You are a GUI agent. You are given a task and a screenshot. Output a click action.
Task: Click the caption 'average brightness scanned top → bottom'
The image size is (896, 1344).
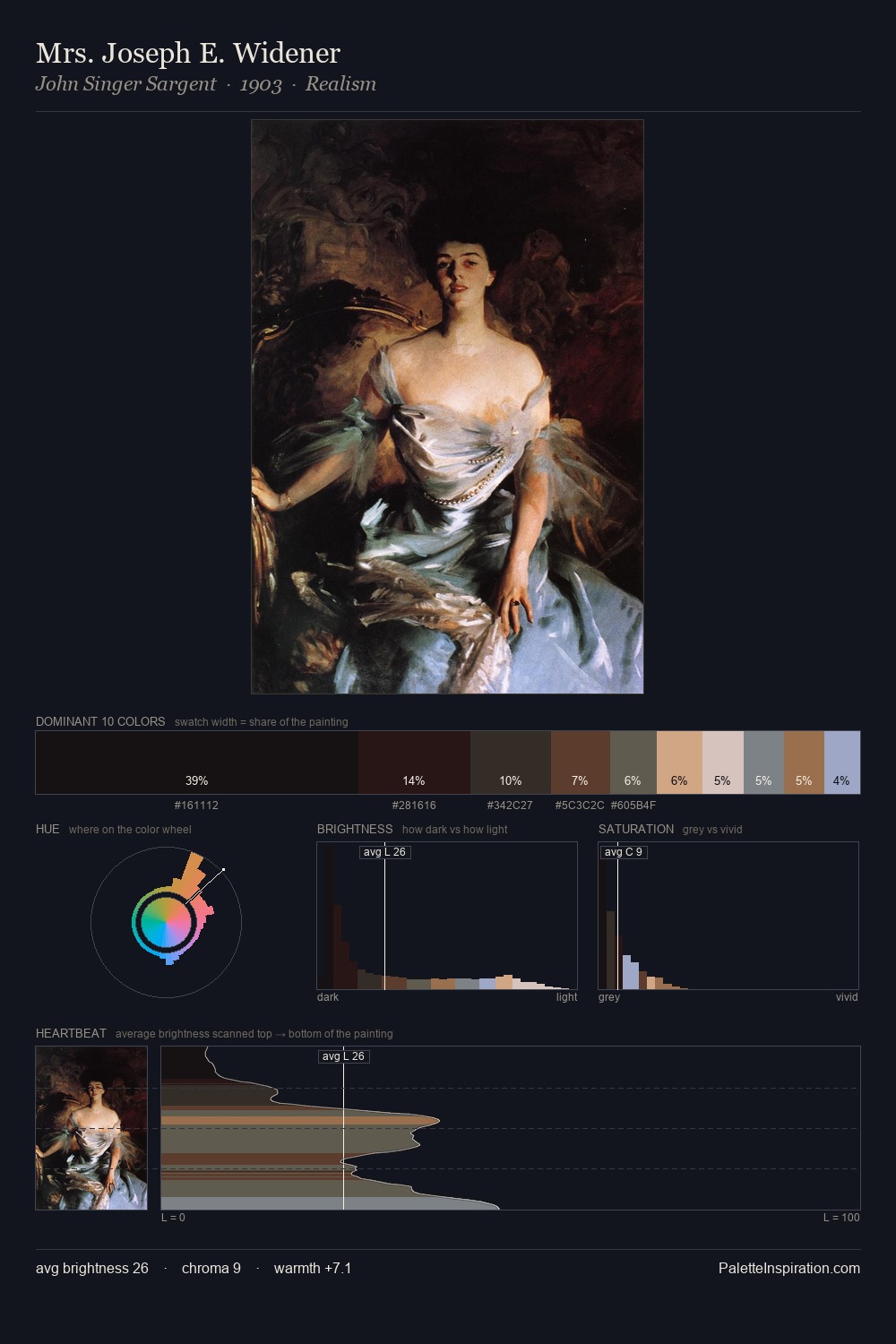point(254,1034)
